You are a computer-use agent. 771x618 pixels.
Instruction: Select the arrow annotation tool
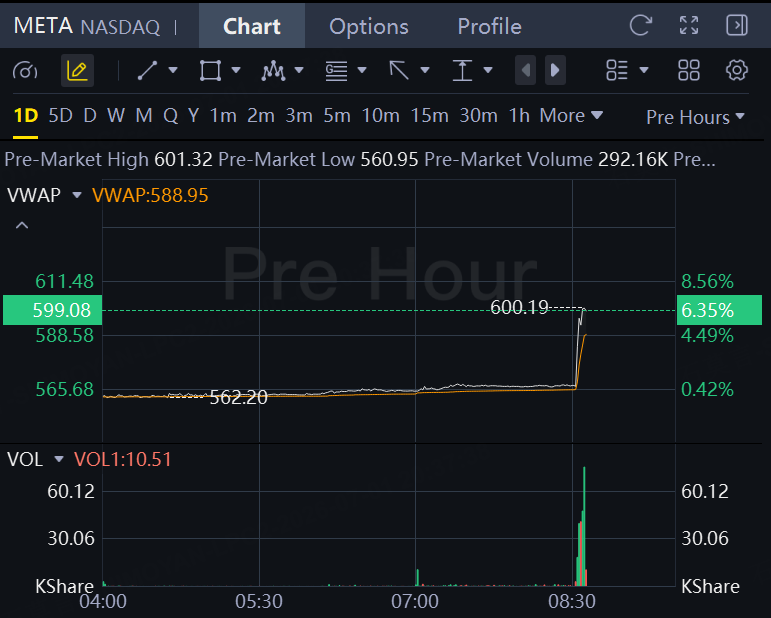[x=399, y=70]
